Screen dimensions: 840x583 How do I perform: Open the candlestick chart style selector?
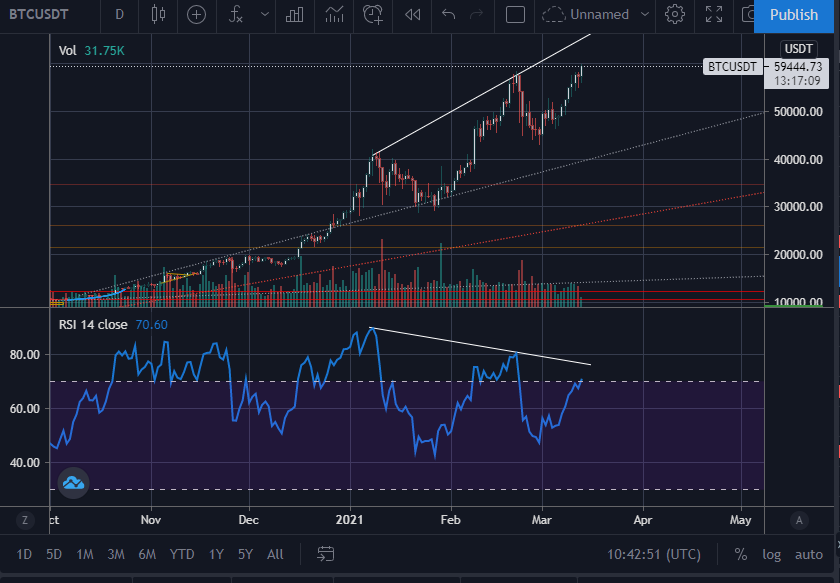pyautogui.click(x=158, y=14)
